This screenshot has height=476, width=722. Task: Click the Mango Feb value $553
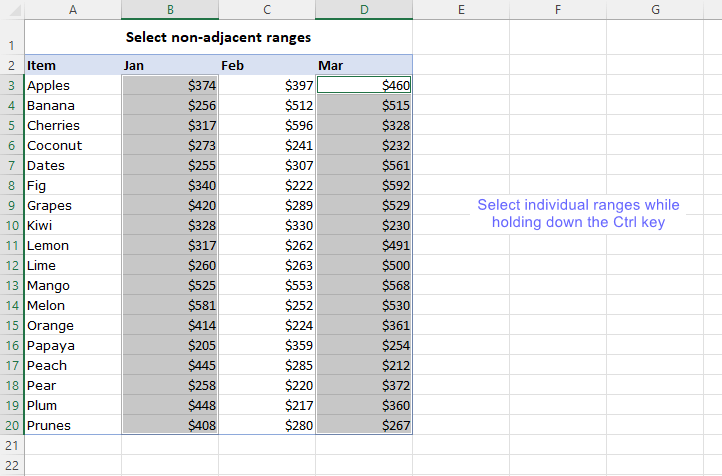click(x=267, y=285)
